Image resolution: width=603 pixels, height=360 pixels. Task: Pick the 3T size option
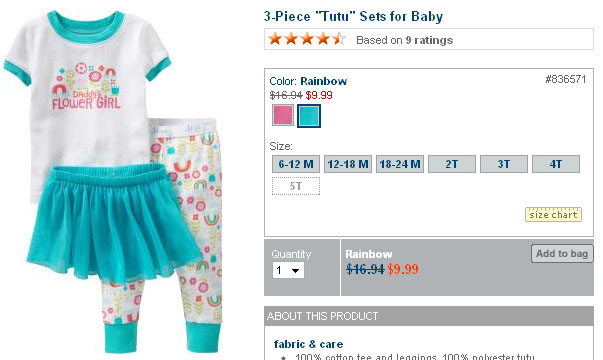[504, 164]
